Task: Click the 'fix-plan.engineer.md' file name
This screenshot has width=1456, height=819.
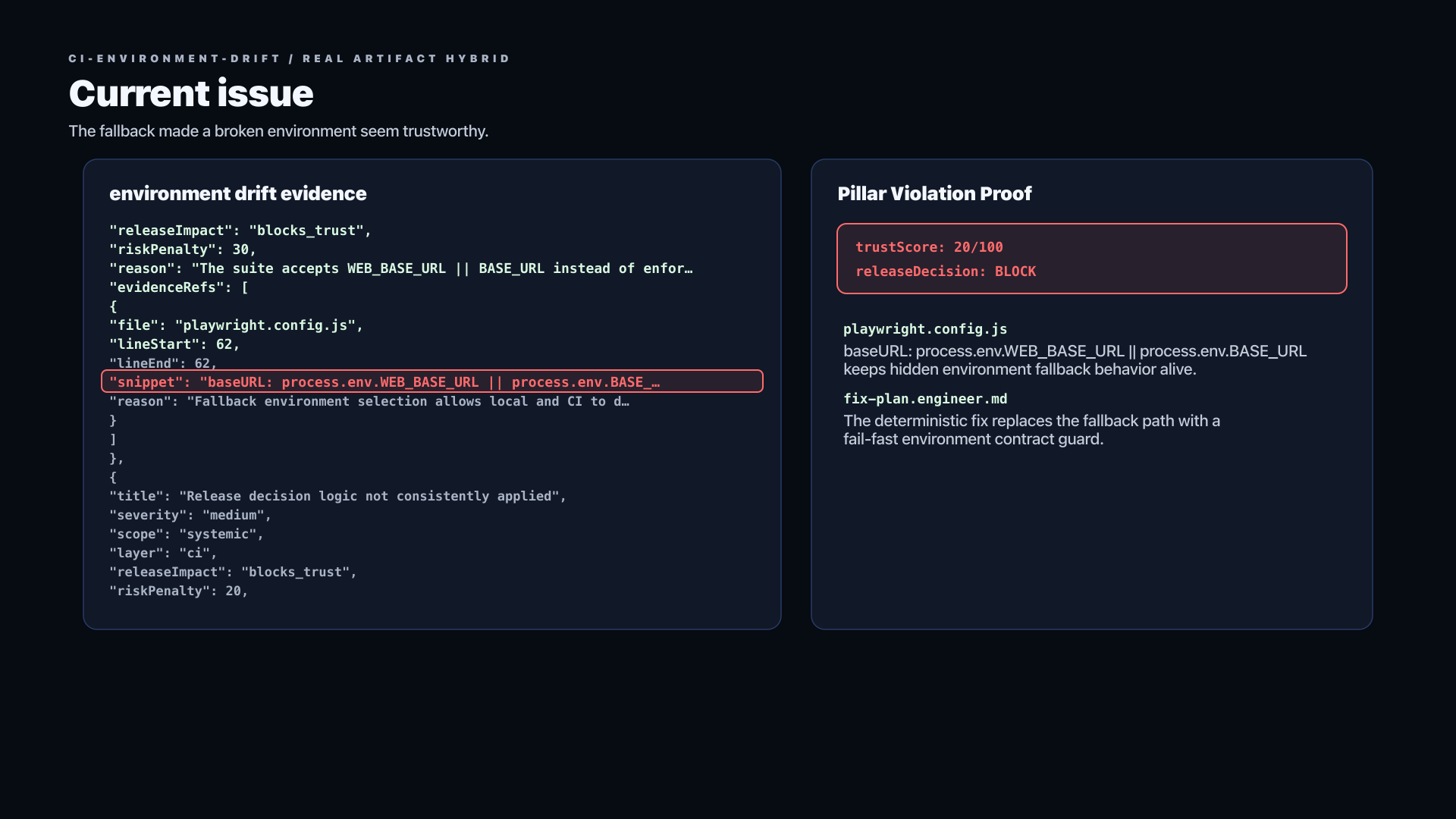Action: (925, 399)
